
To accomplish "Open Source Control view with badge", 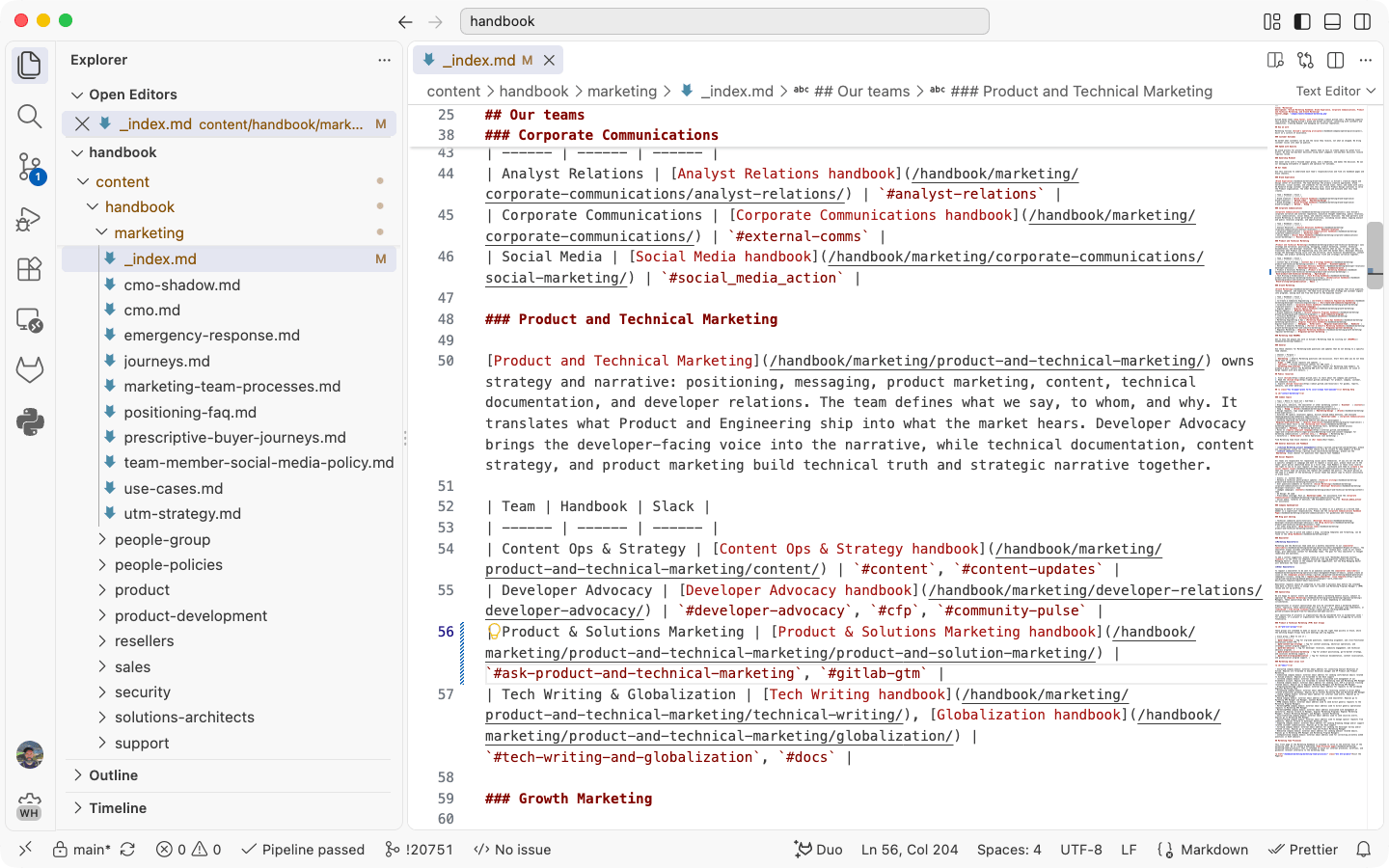I will point(30,168).
